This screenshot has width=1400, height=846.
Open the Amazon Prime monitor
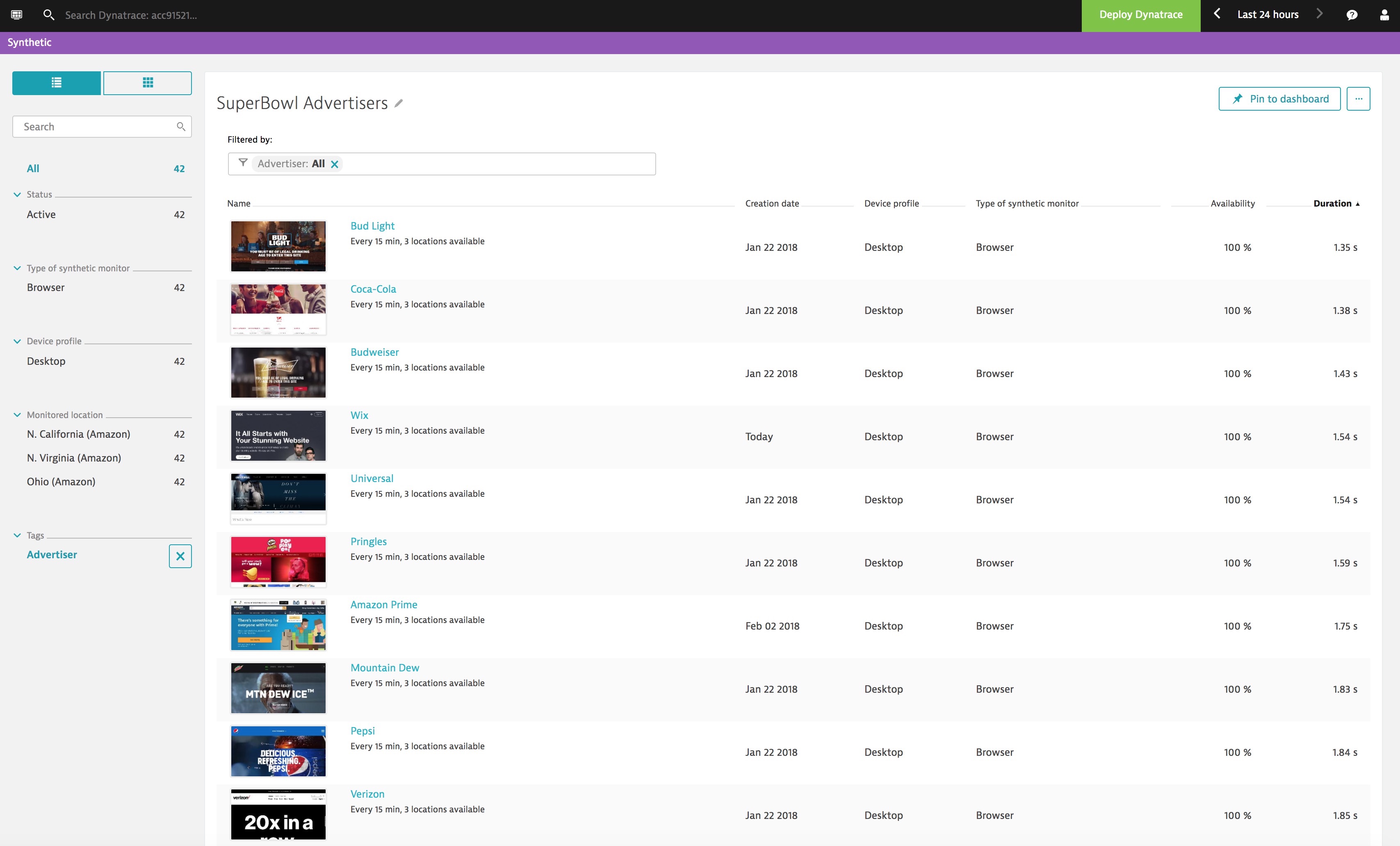(x=383, y=605)
